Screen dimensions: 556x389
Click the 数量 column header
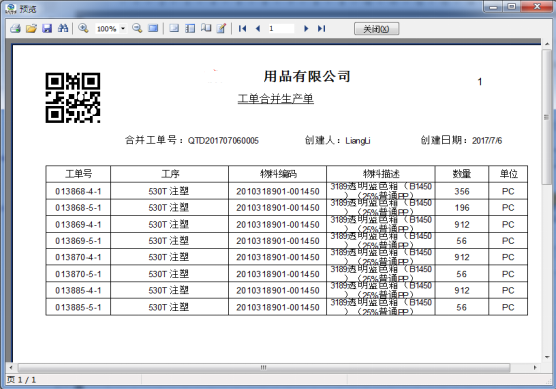(462, 174)
